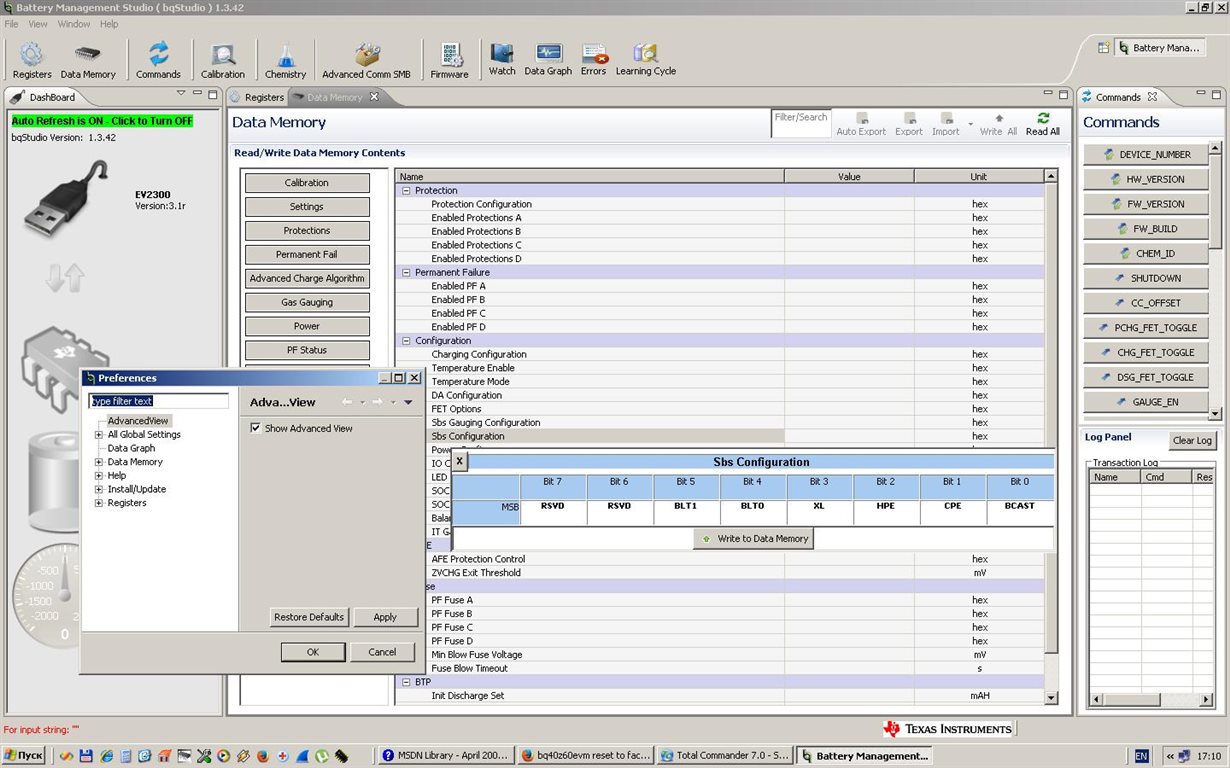Switch to the Registers editor tab

(x=257, y=97)
